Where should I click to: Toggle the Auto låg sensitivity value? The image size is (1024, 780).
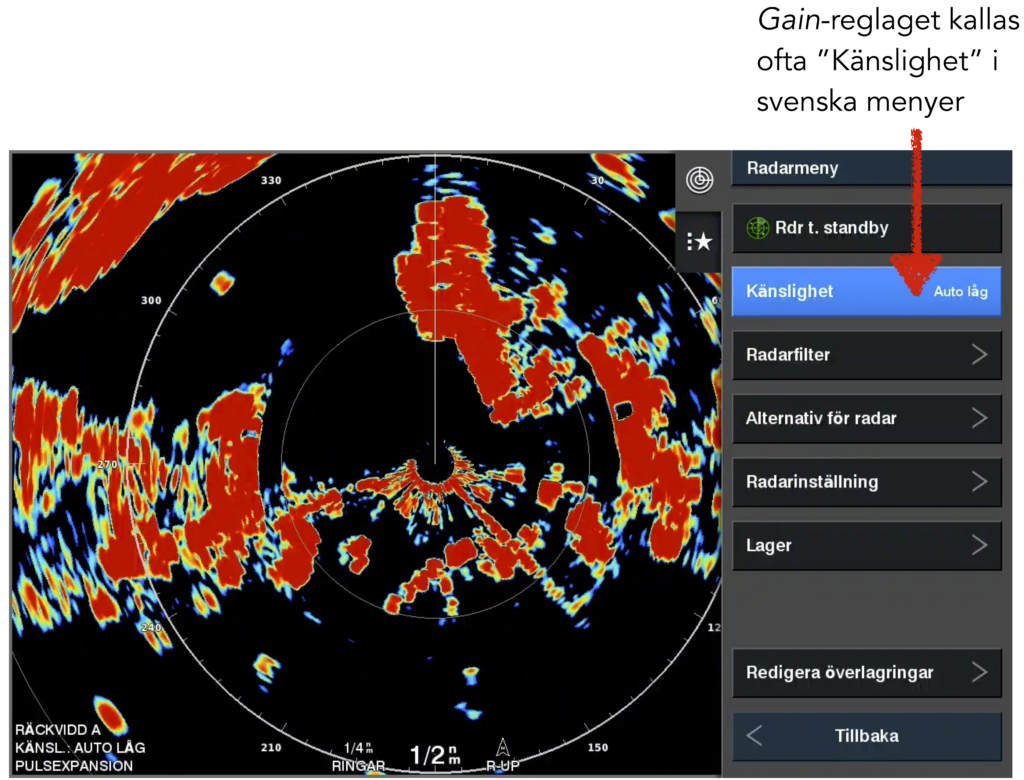tap(960, 292)
